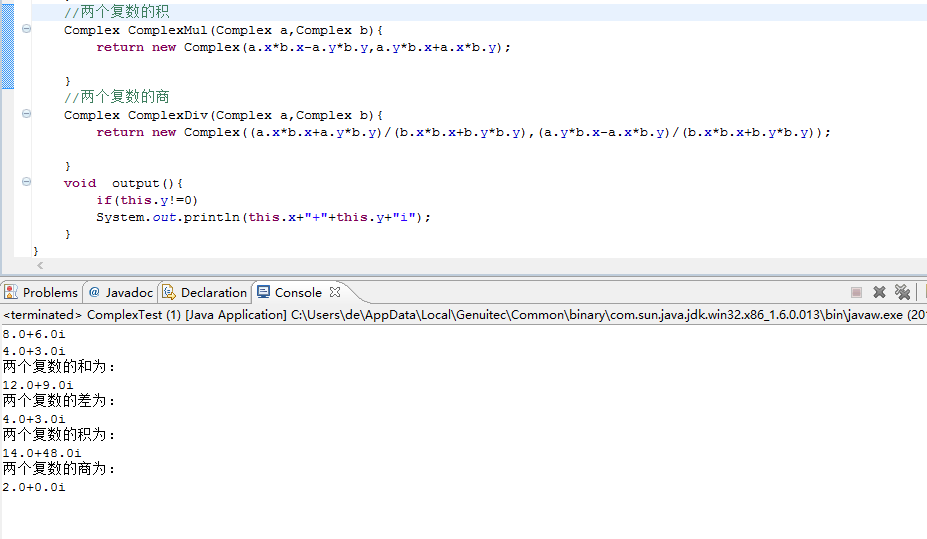Click the Console monitor icon
Screen dimensions: 927x539
pos(264,292)
